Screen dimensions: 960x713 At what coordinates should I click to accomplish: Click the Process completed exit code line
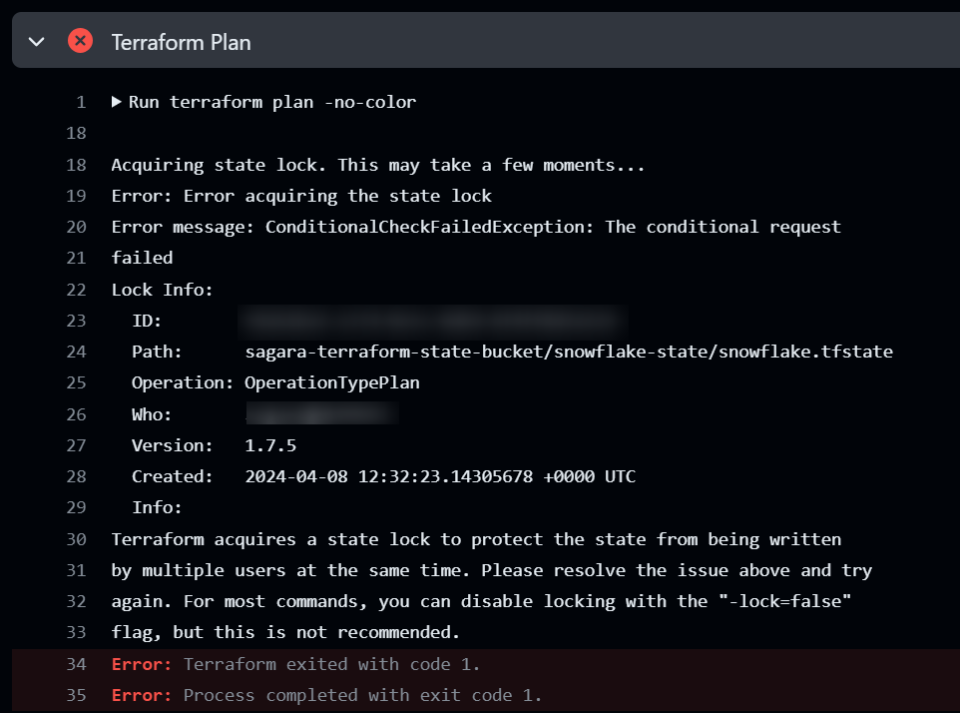(362, 695)
